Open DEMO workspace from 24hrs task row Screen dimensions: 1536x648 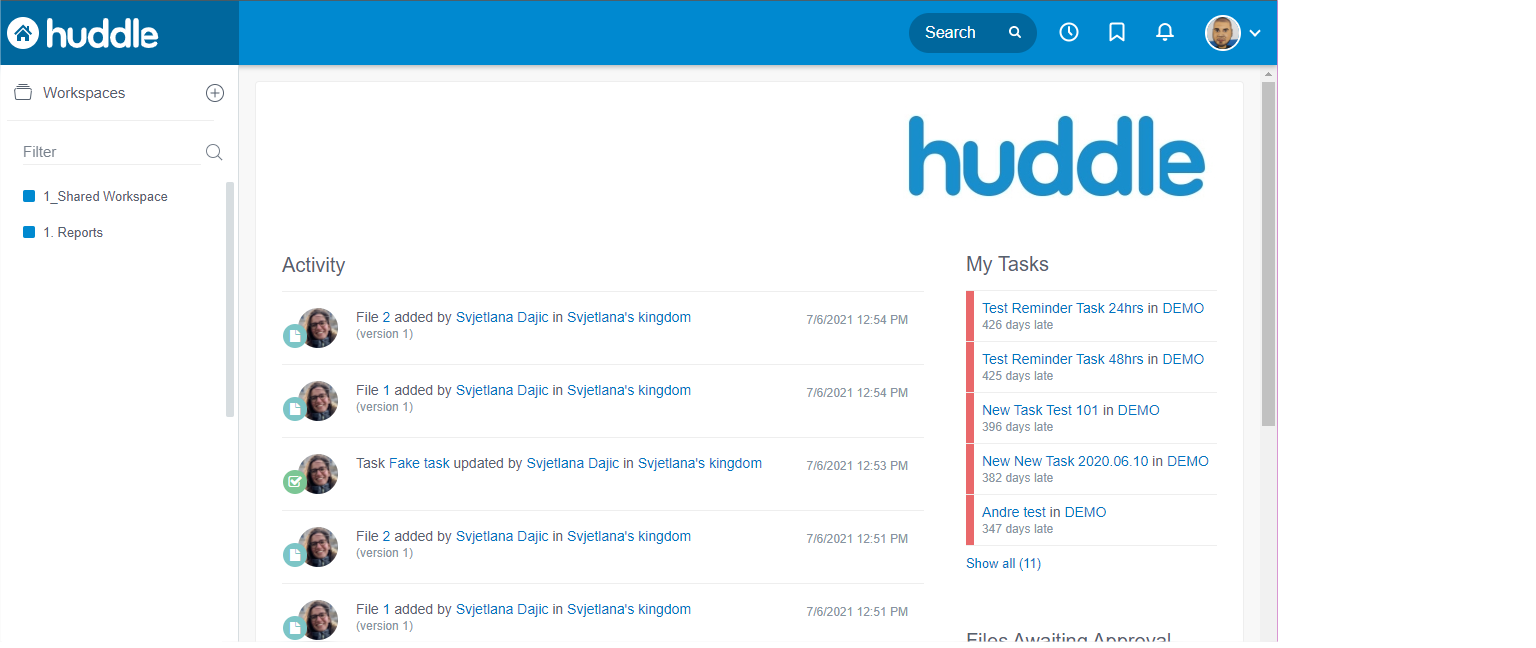click(x=1183, y=308)
